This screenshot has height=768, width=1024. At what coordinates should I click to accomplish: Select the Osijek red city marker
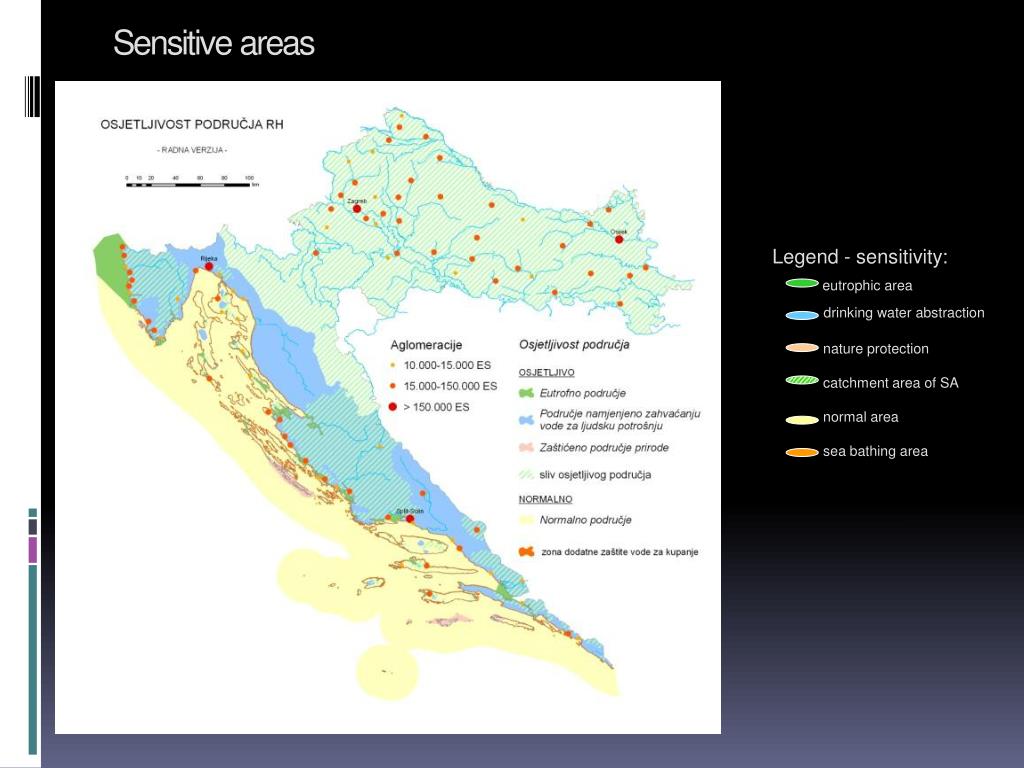click(x=619, y=240)
